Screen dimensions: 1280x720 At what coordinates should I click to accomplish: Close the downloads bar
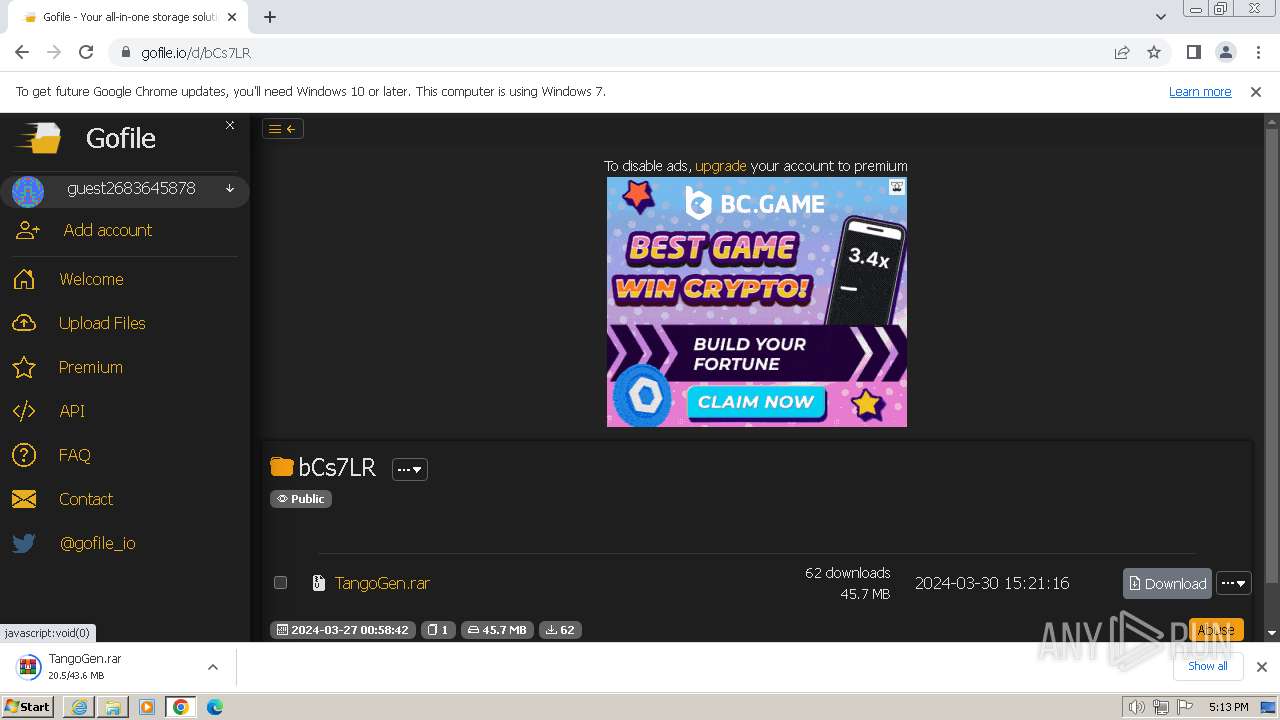point(1262,667)
